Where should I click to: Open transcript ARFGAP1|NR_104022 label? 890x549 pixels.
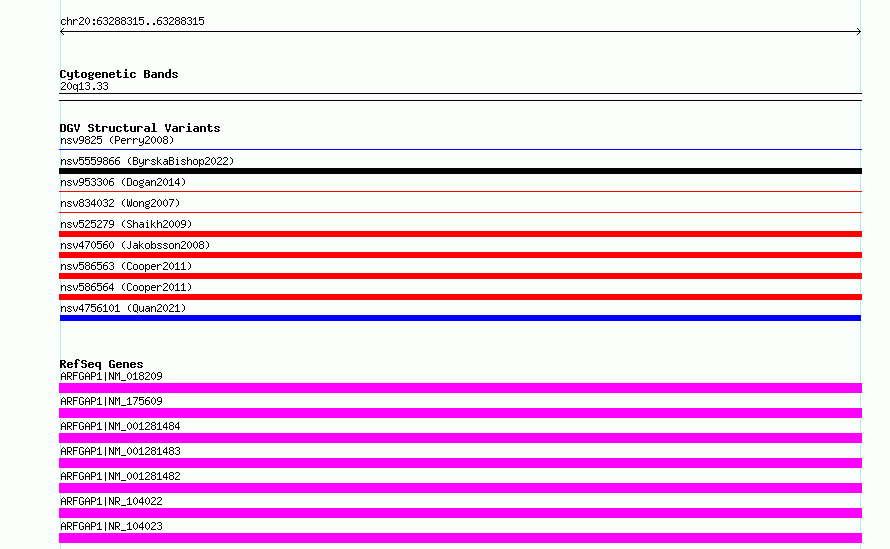coord(111,501)
